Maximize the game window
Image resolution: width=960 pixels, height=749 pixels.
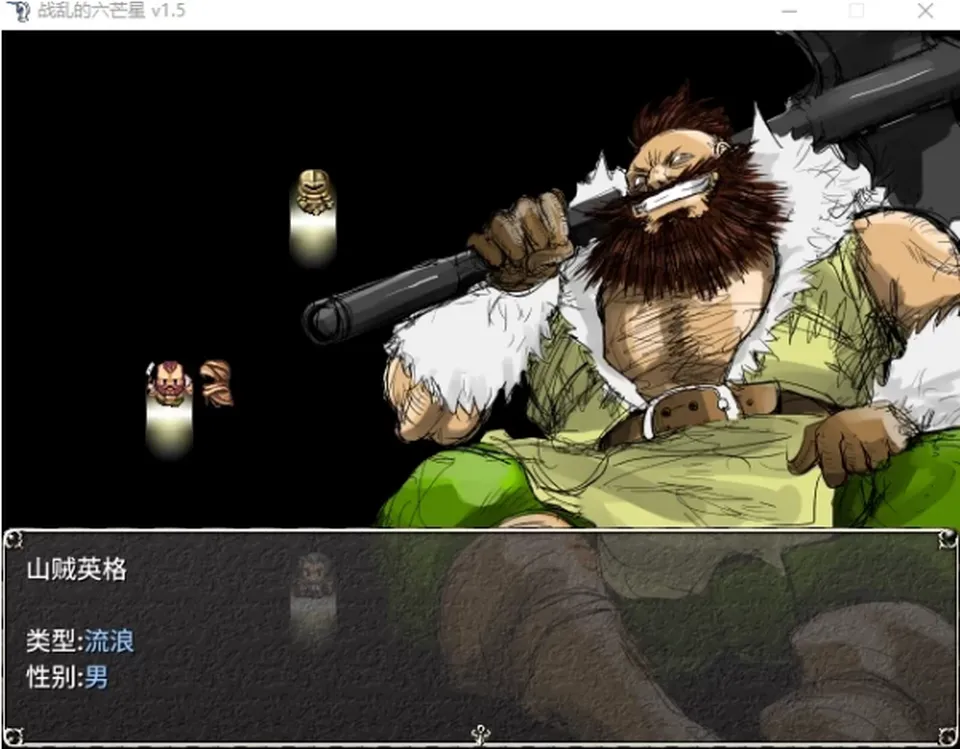pos(857,11)
